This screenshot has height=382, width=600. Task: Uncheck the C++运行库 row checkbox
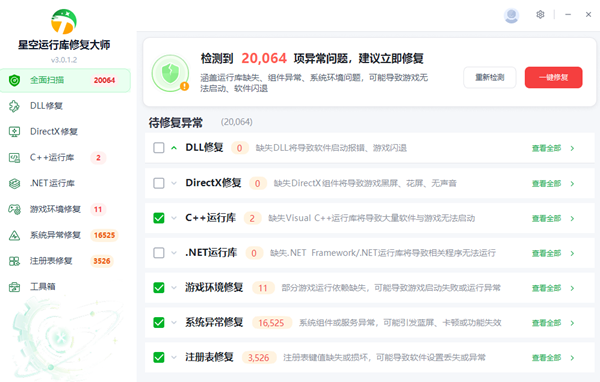point(159,218)
